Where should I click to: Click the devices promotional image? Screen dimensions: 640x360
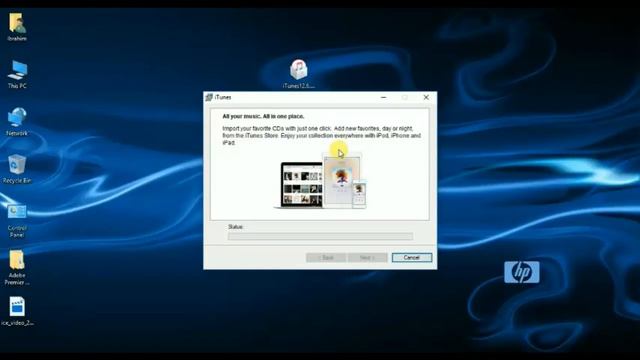point(320,182)
